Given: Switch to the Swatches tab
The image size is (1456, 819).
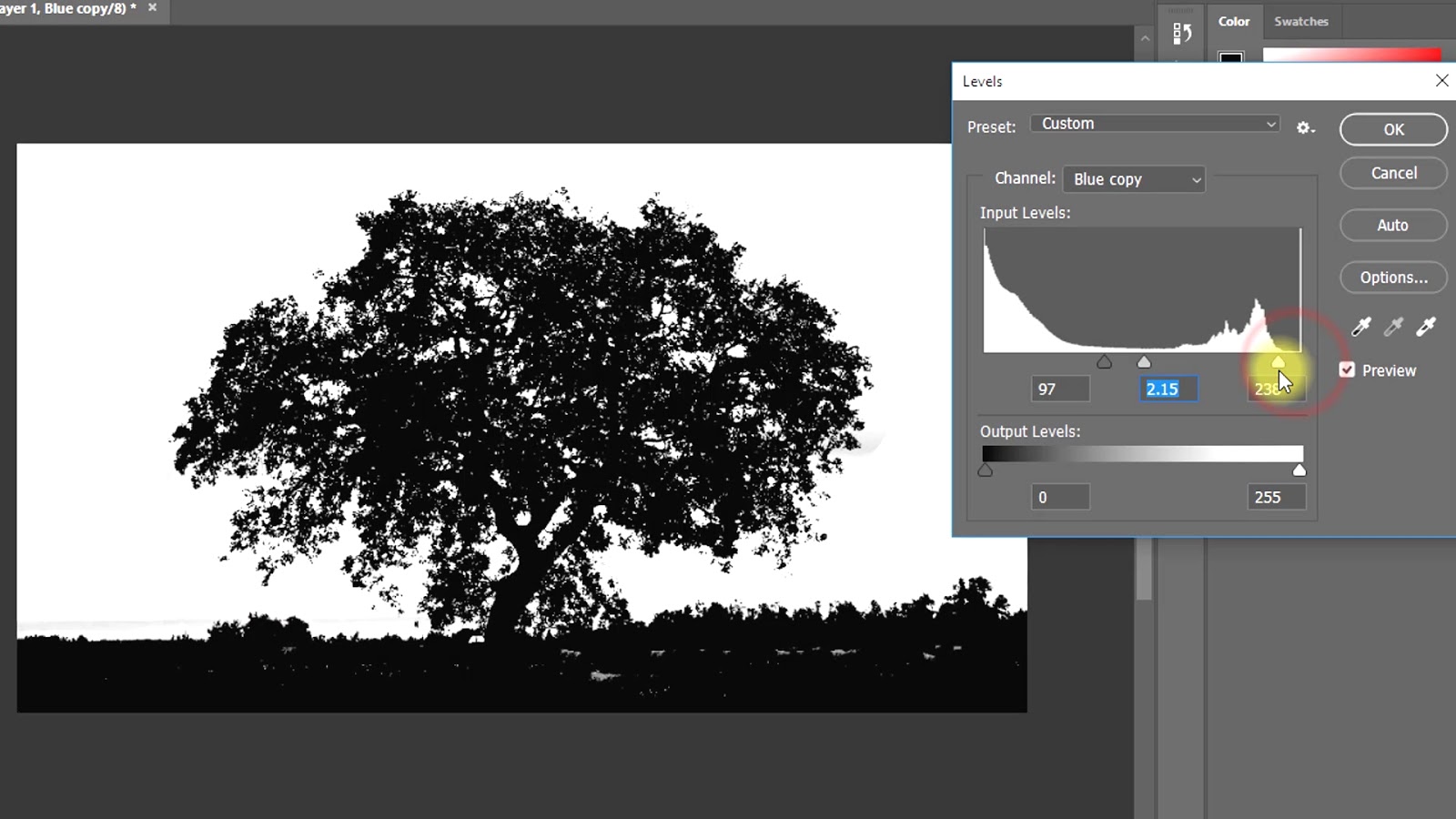Looking at the screenshot, I should [1301, 21].
